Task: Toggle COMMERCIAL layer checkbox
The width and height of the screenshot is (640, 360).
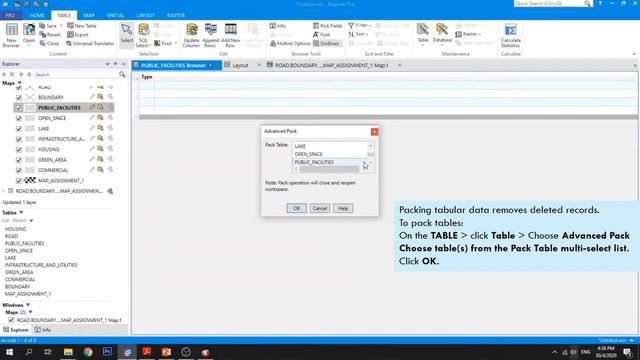Action: pyautogui.click(x=19, y=170)
